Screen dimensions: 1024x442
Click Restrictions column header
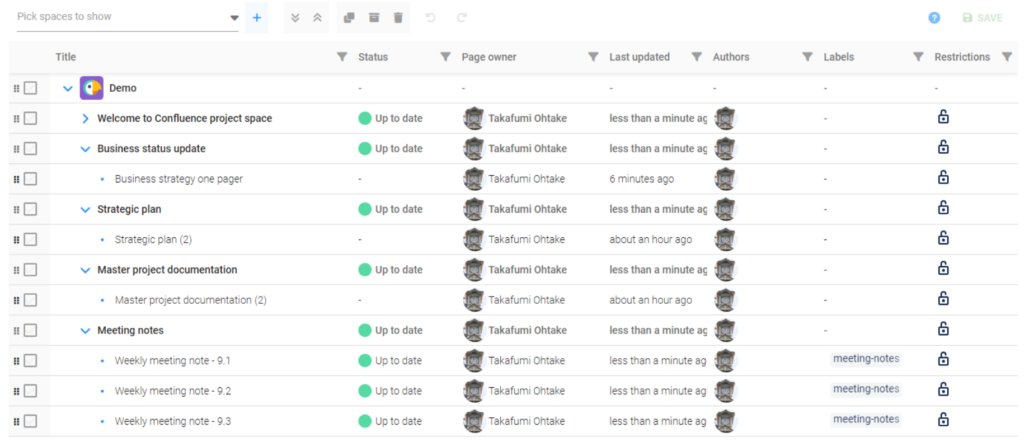click(962, 57)
